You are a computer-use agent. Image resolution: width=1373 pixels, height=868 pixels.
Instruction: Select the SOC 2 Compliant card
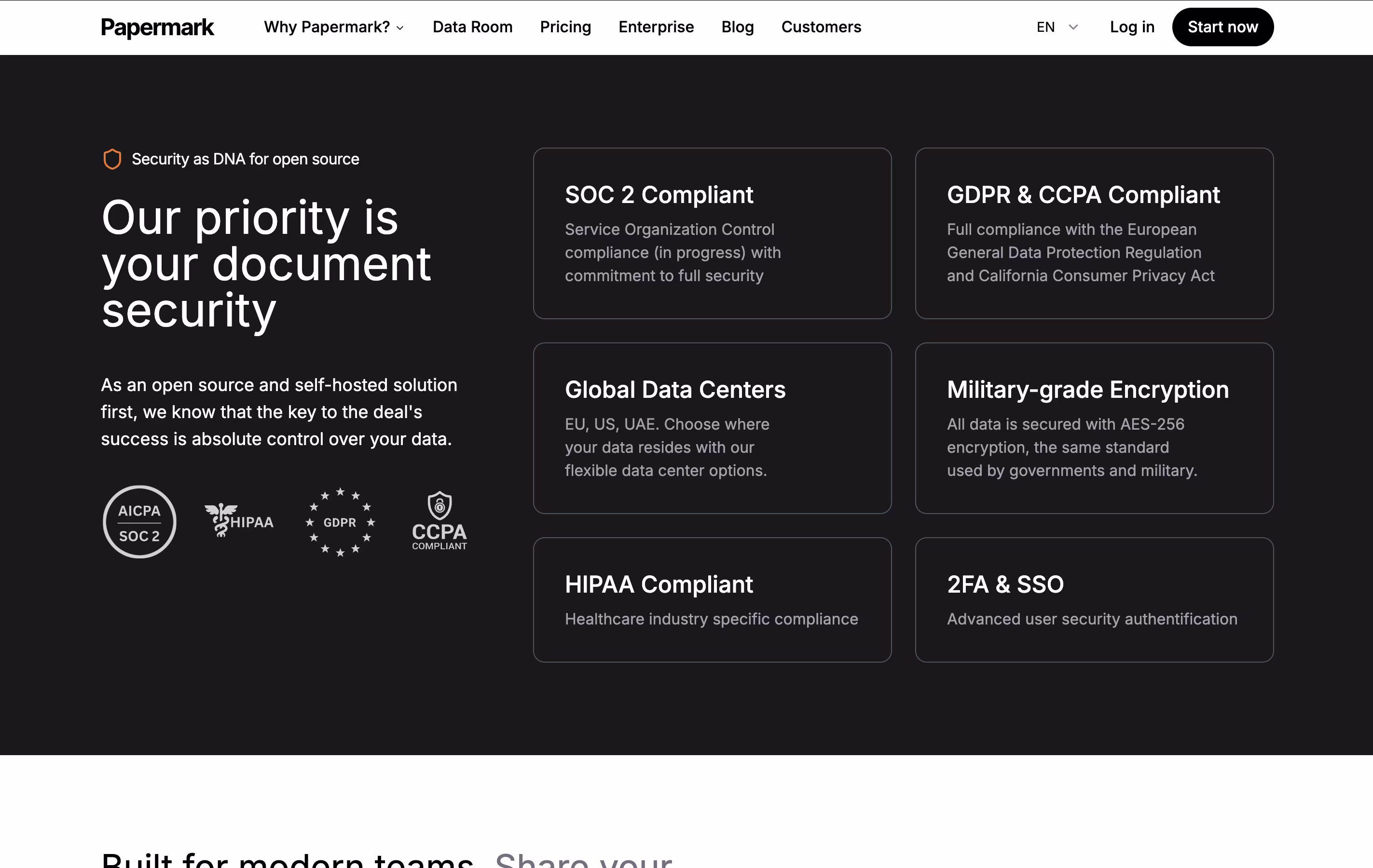pos(712,233)
